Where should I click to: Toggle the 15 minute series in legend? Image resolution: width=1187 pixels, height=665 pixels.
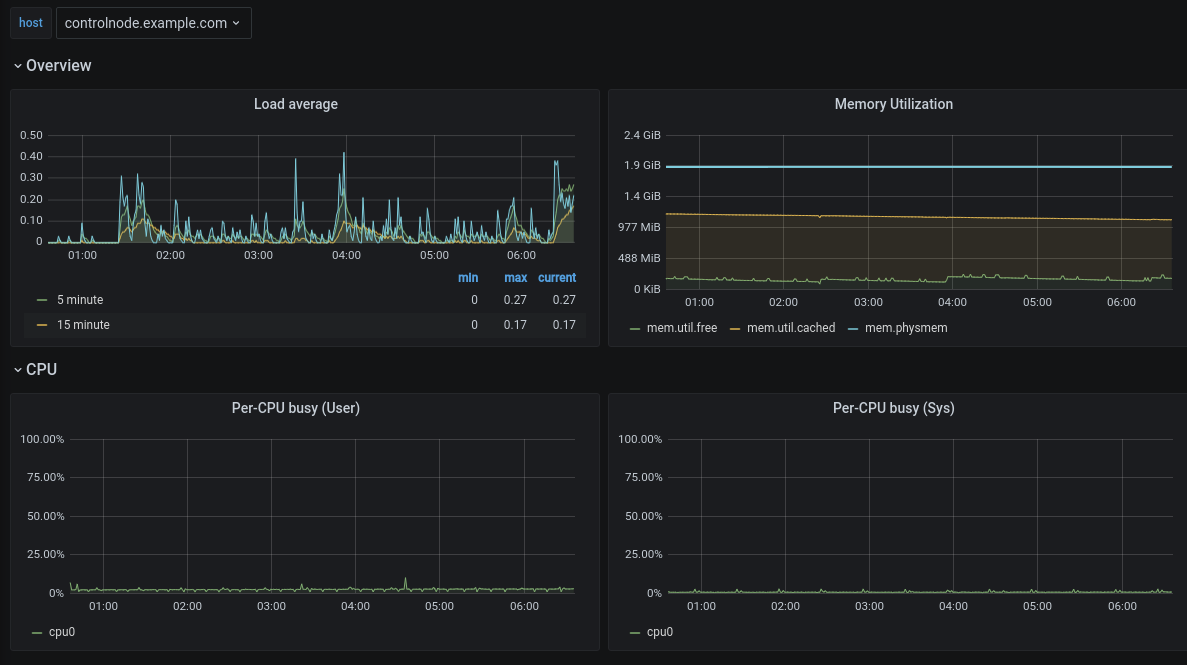click(83, 325)
